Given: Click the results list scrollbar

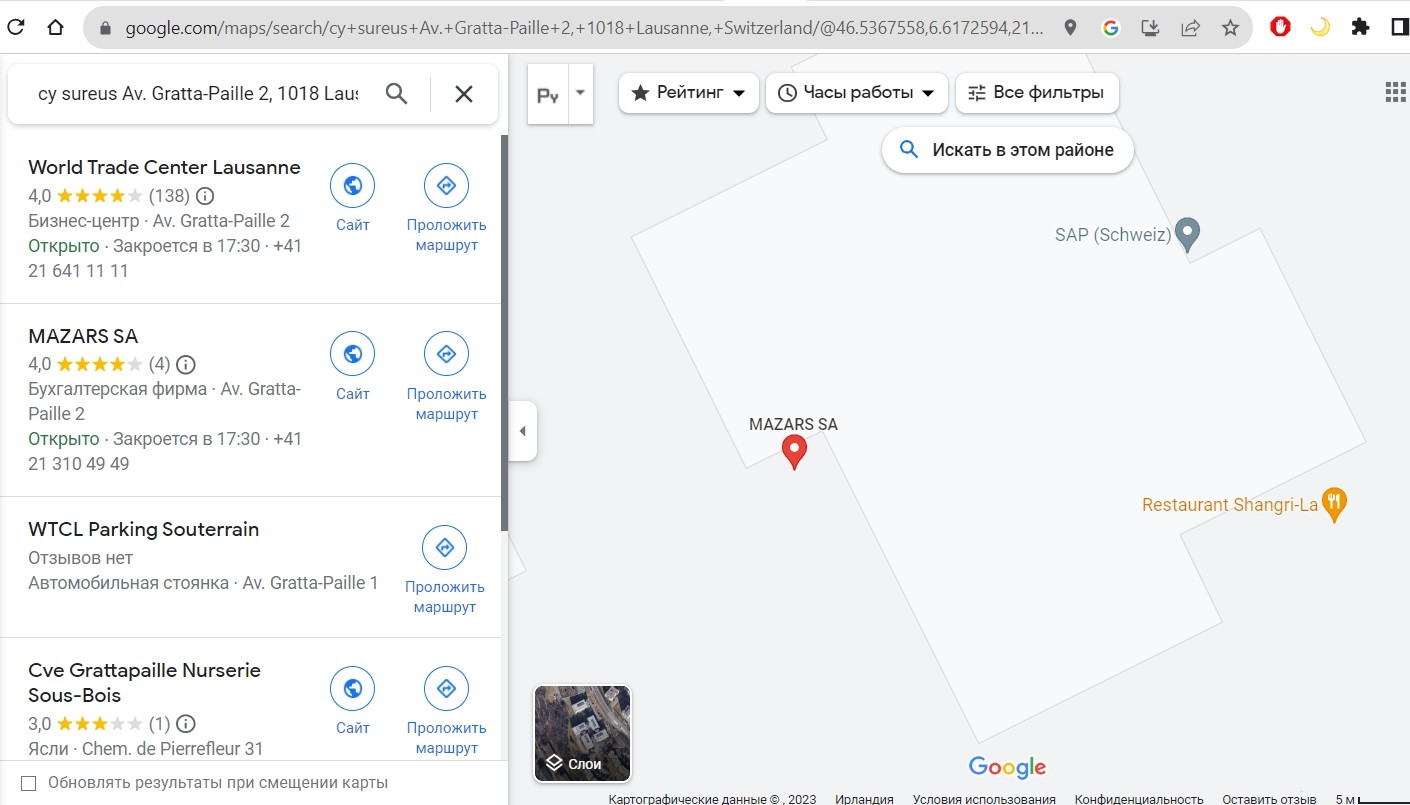Looking at the screenshot, I should 504,333.
